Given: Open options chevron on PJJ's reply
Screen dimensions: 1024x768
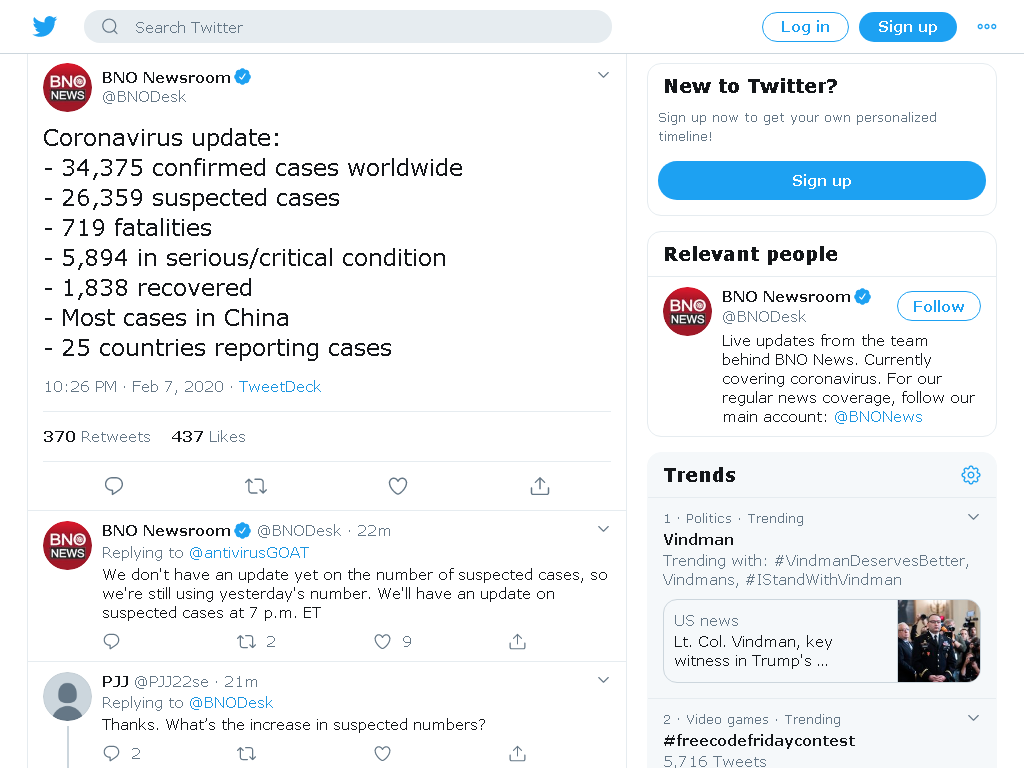Looking at the screenshot, I should pyautogui.click(x=603, y=680).
